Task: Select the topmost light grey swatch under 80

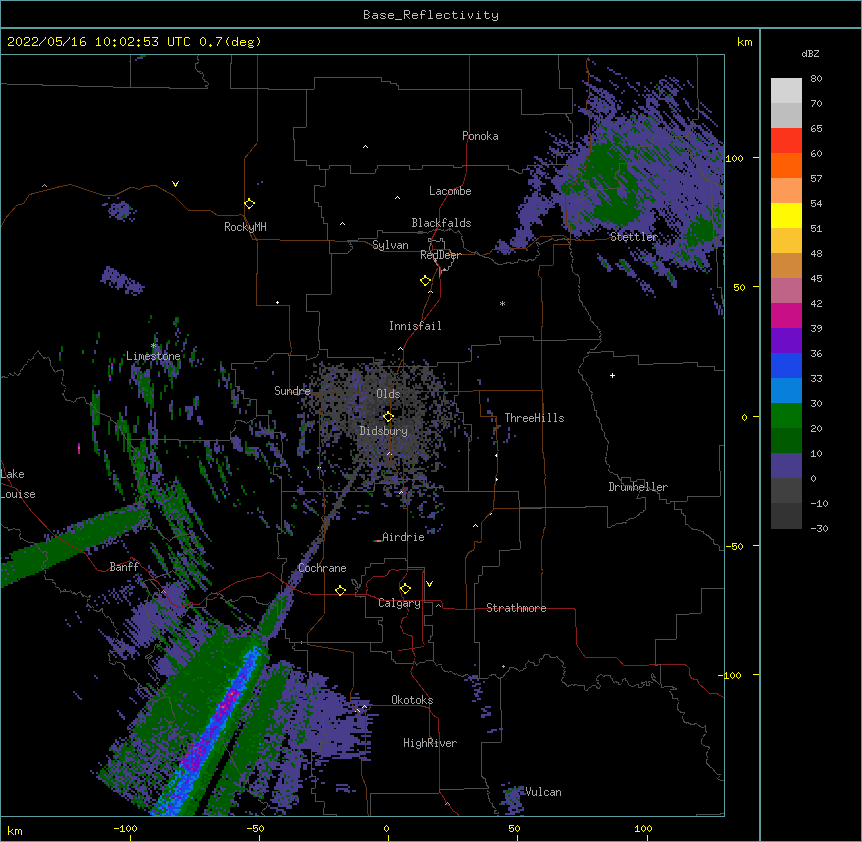Action: [x=786, y=91]
